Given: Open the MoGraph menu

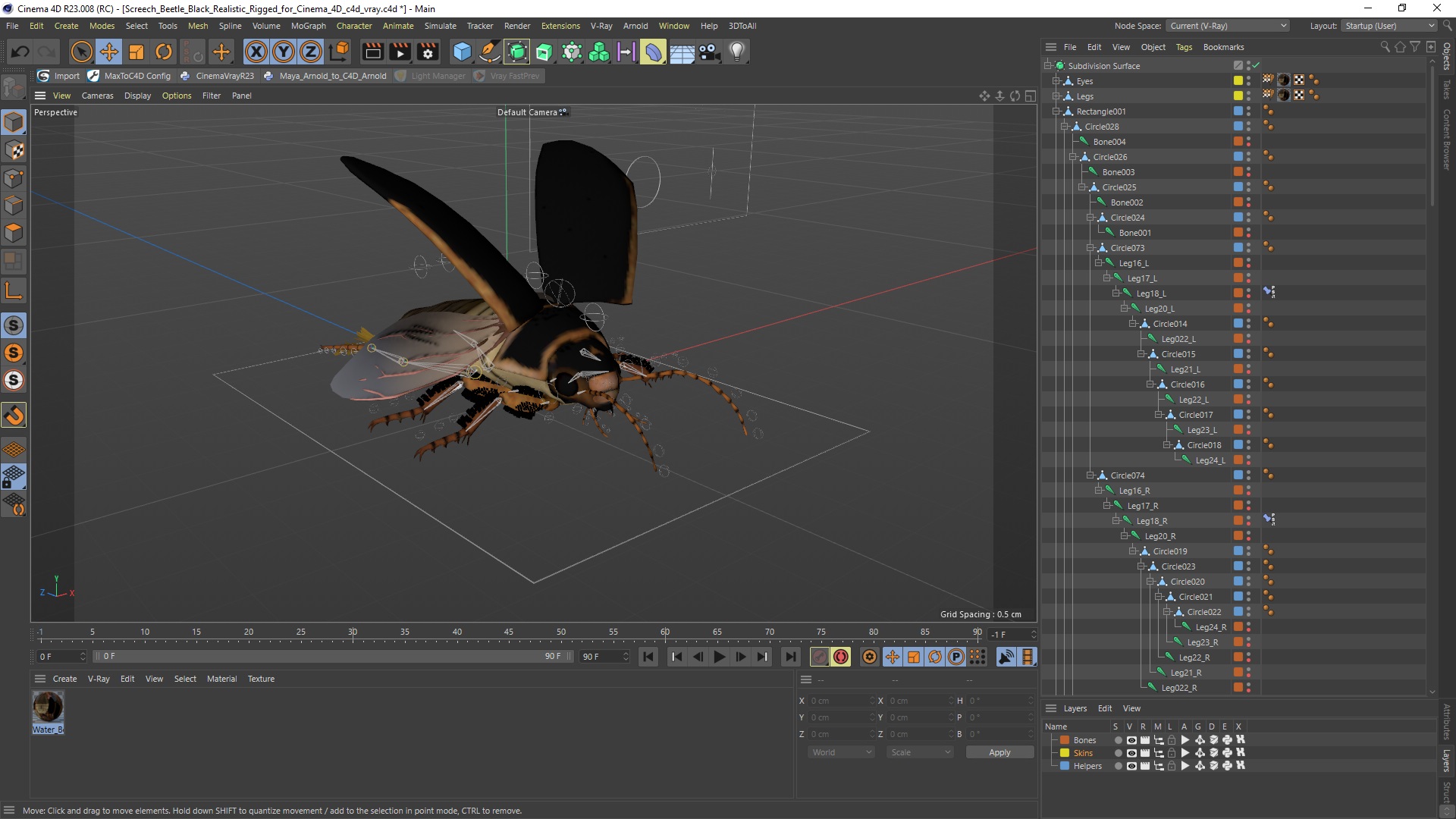Looking at the screenshot, I should [x=309, y=26].
